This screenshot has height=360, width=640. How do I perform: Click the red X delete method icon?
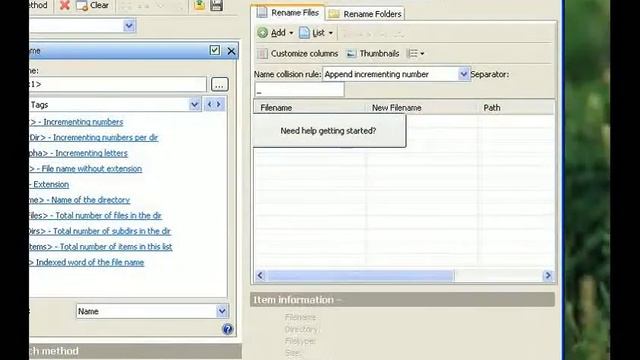pyautogui.click(x=64, y=5)
